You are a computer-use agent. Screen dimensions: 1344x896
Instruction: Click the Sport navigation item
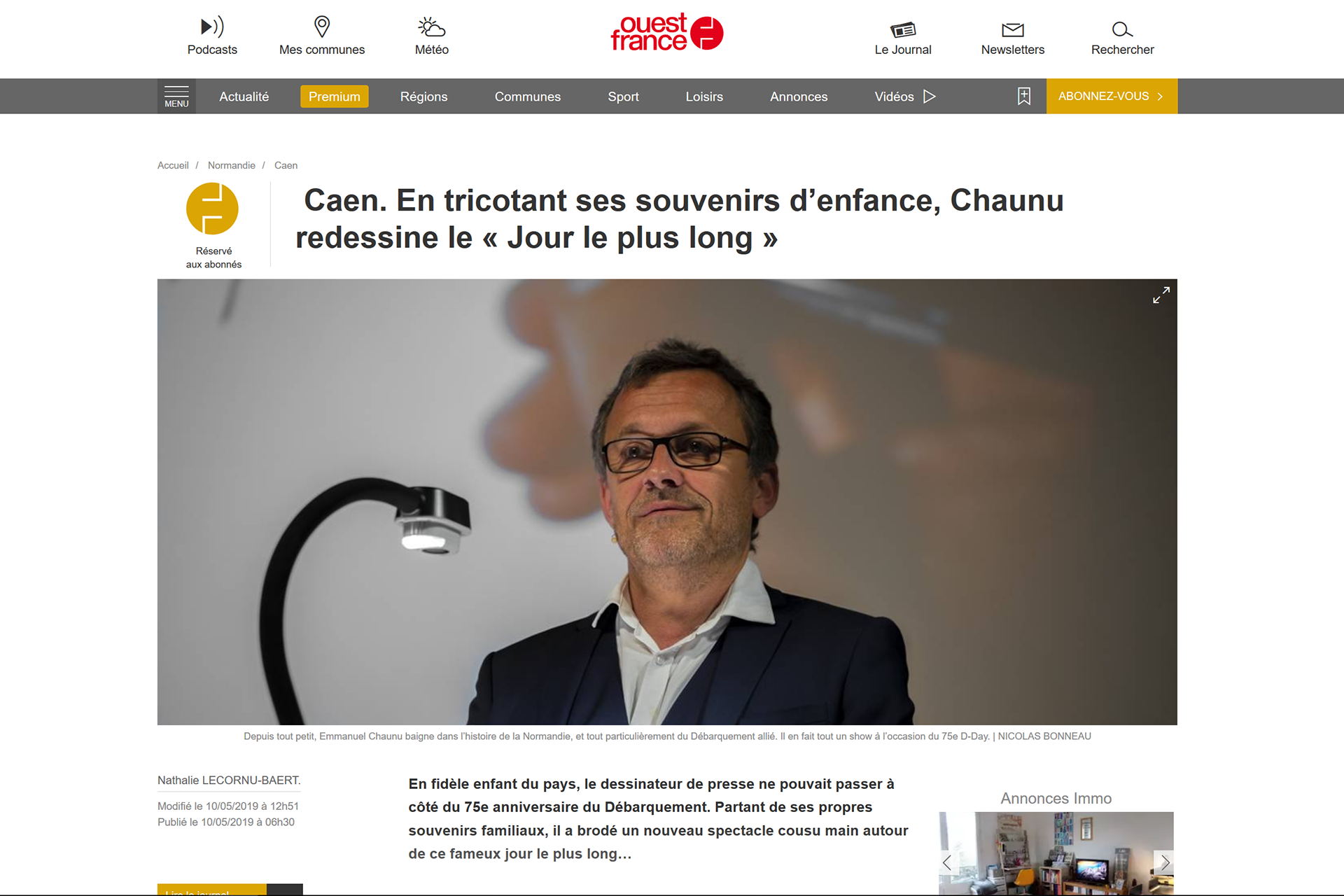(x=623, y=97)
